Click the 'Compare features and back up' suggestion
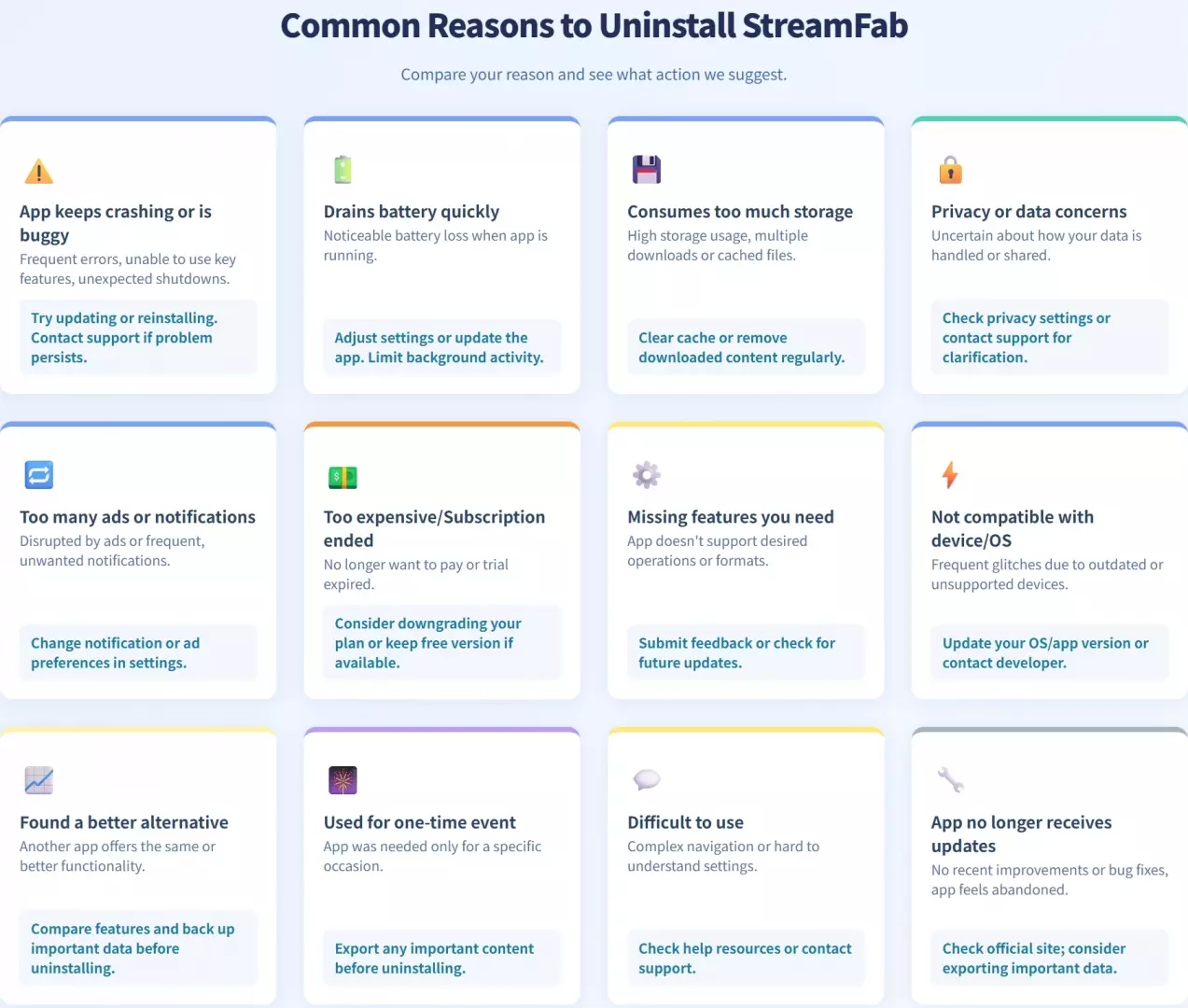The height and width of the screenshot is (1008, 1188). click(x=138, y=948)
